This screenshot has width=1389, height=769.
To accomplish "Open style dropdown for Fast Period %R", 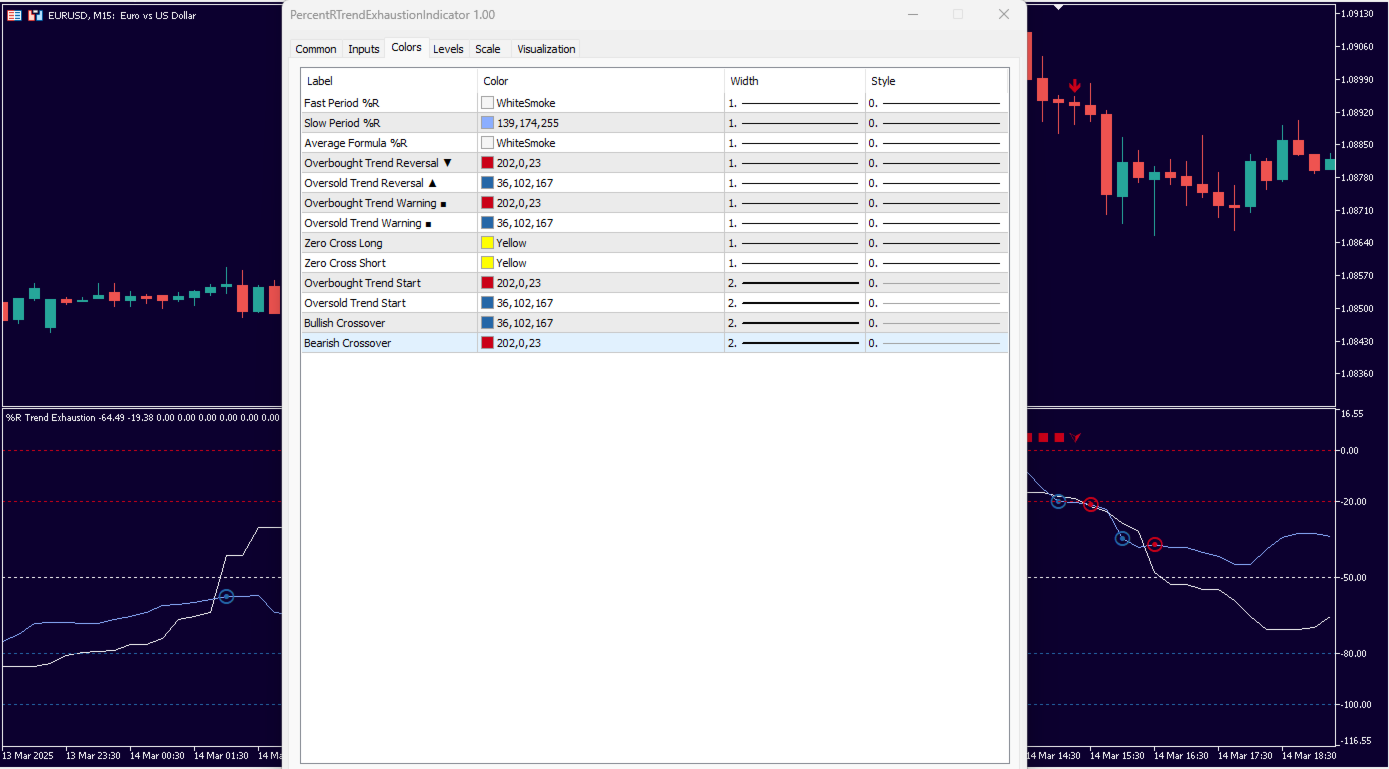I will (x=936, y=103).
